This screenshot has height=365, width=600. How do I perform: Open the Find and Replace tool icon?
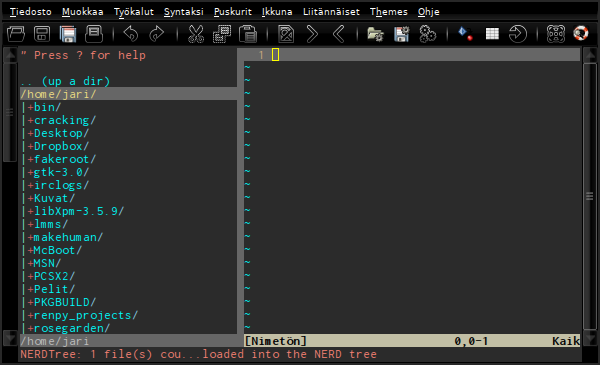pos(286,34)
